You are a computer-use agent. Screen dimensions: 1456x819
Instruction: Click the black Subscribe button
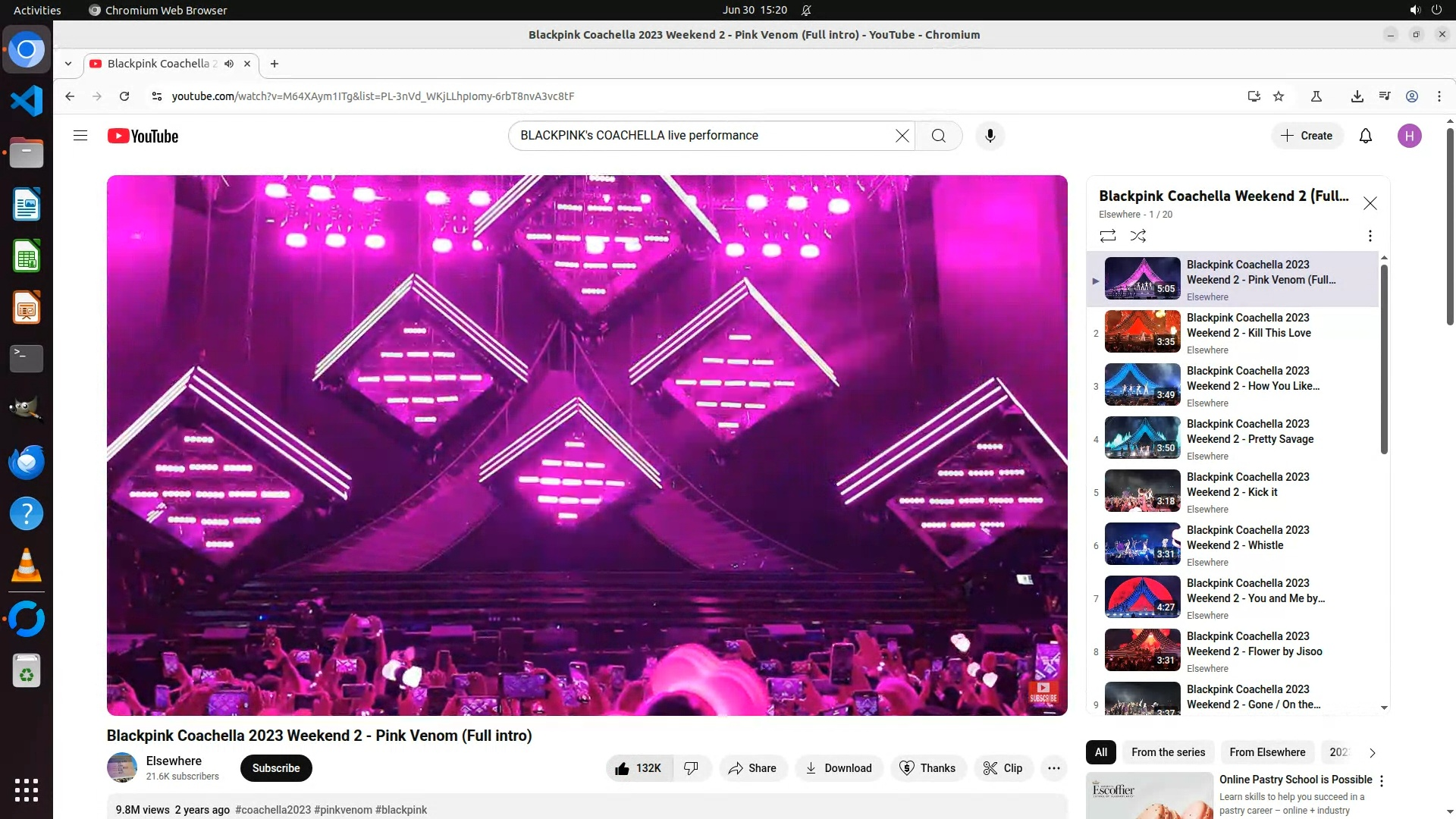pos(276,768)
